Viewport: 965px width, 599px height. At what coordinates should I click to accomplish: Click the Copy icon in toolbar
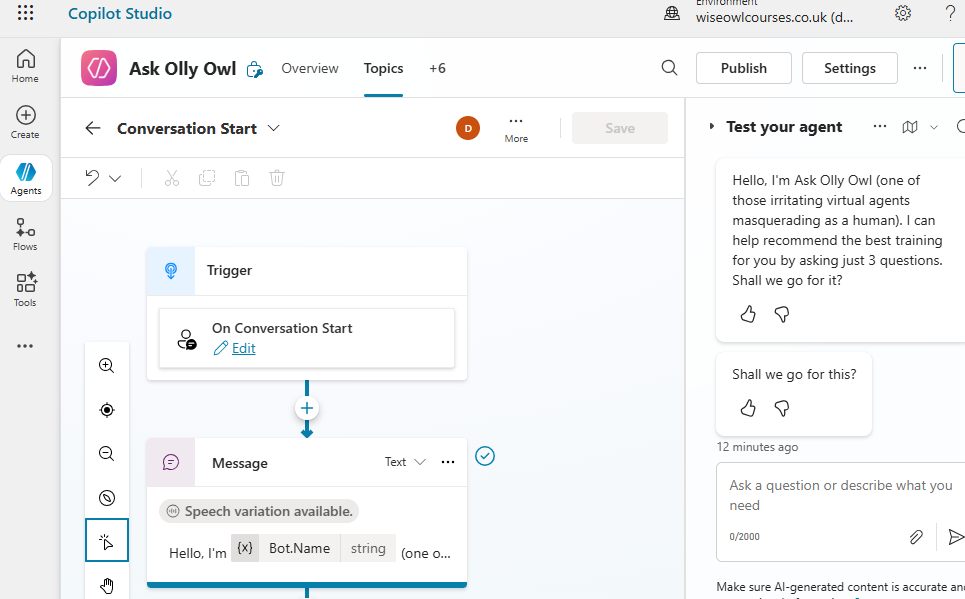click(x=207, y=179)
